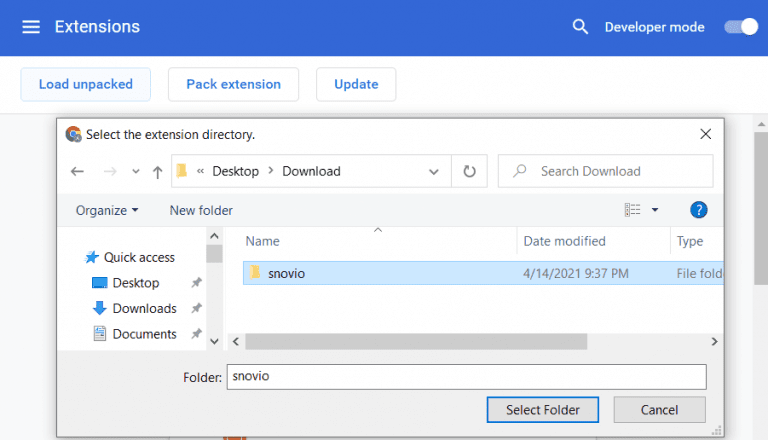The height and width of the screenshot is (440, 768).
Task: Refresh the Download folder listing
Action: (x=469, y=171)
